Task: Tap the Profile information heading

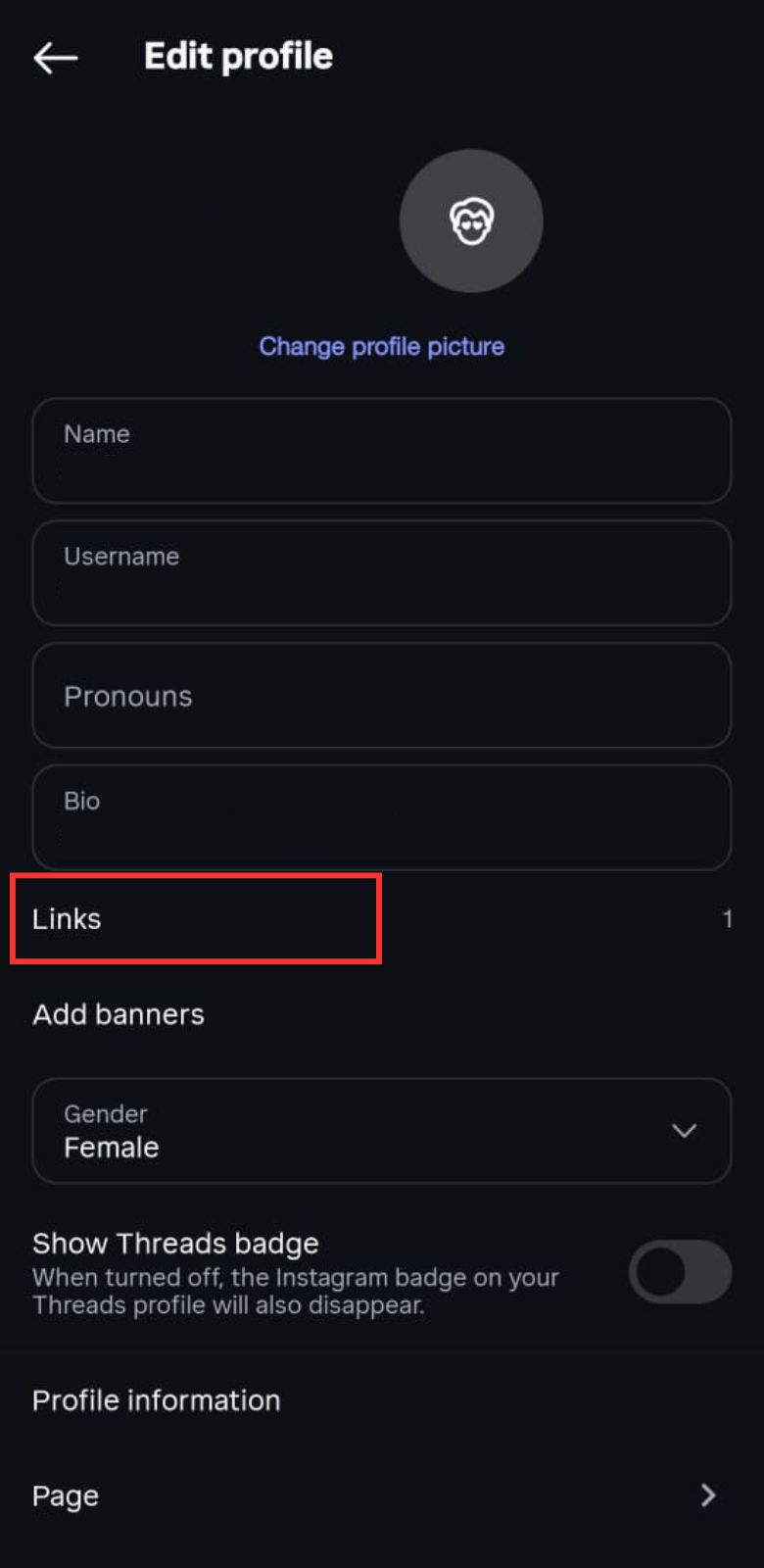Action: [156, 1400]
